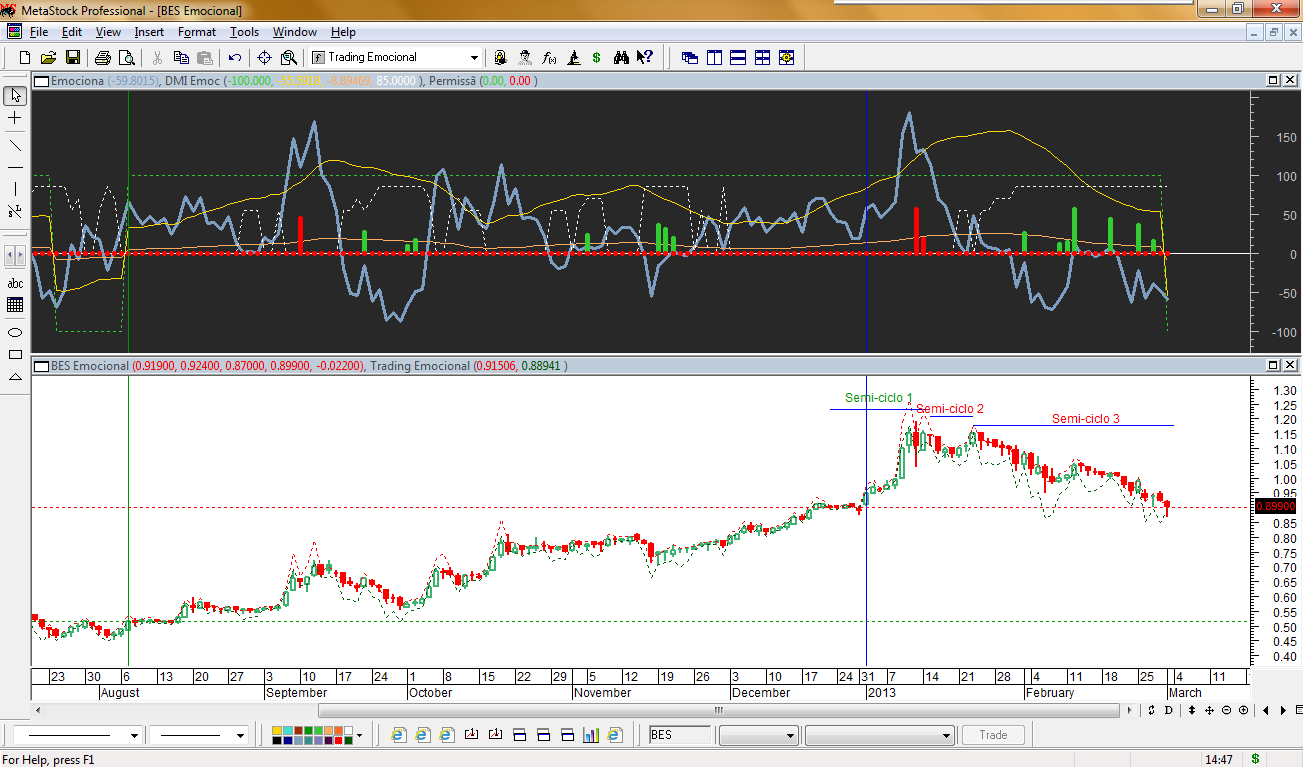Open the grid data window tool
This screenshot has width=1303, height=768.
click(x=15, y=305)
